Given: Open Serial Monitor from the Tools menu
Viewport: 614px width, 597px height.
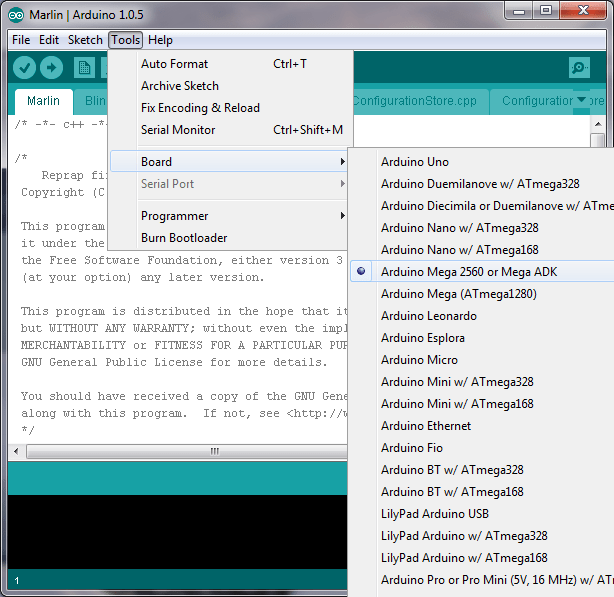Looking at the screenshot, I should (x=230, y=130).
